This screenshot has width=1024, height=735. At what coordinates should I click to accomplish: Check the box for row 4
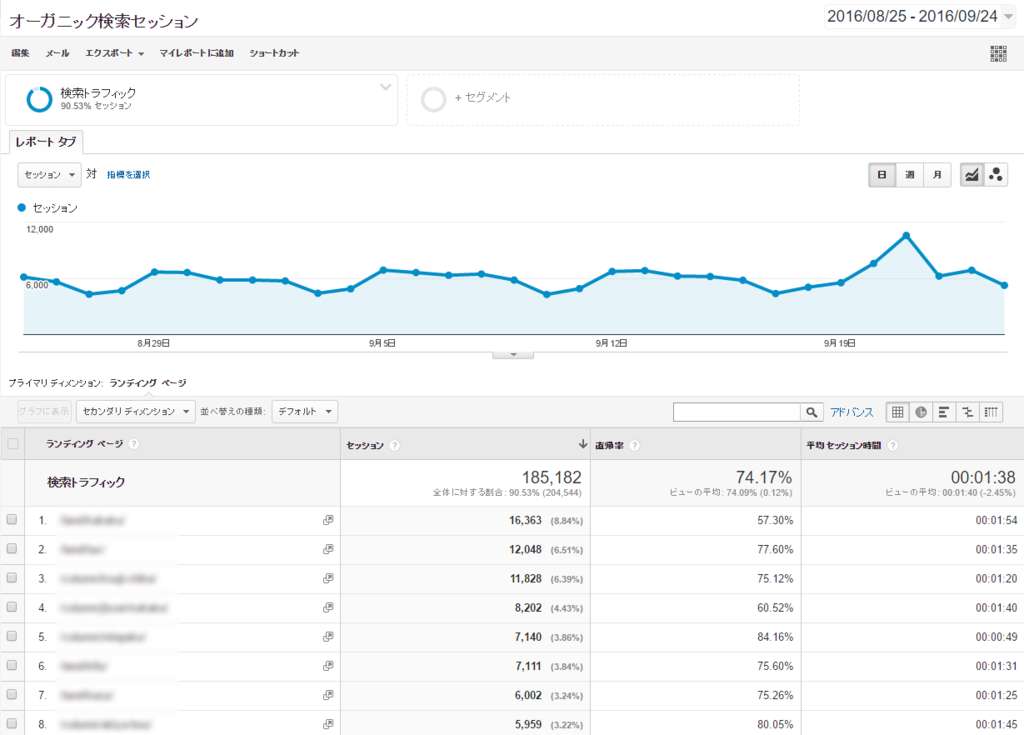(12, 607)
